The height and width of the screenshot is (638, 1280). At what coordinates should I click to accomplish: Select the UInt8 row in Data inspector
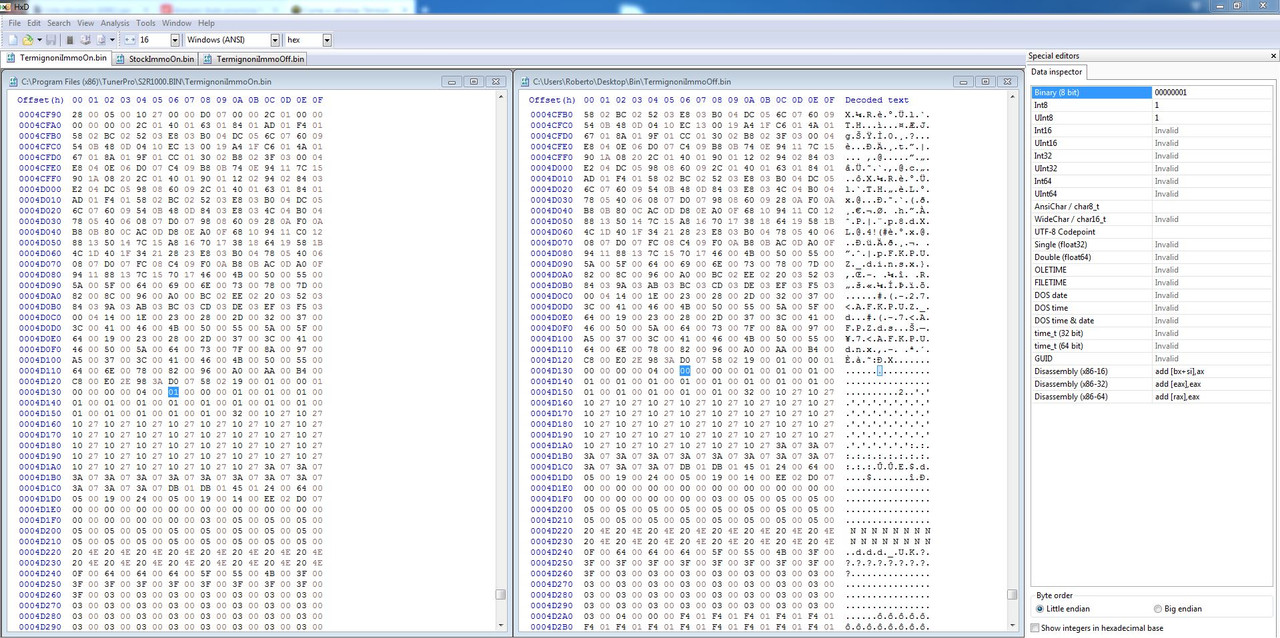[1153, 118]
